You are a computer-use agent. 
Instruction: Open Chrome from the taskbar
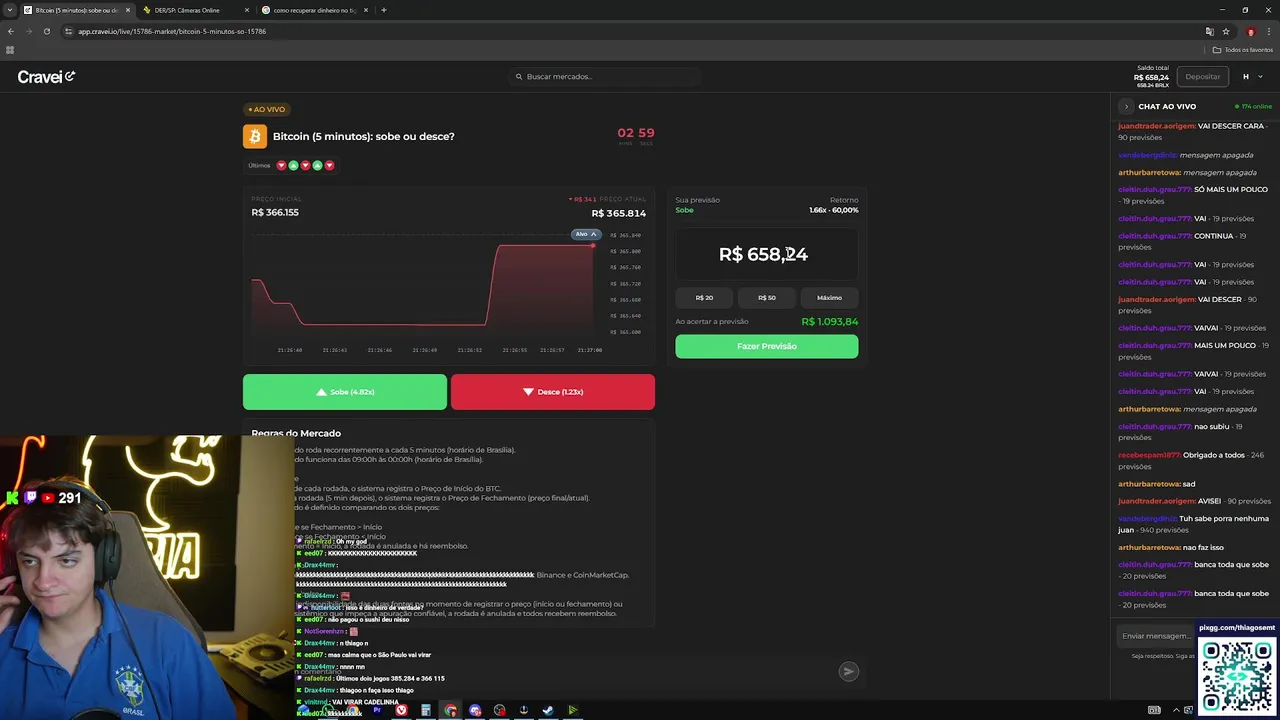[451, 710]
